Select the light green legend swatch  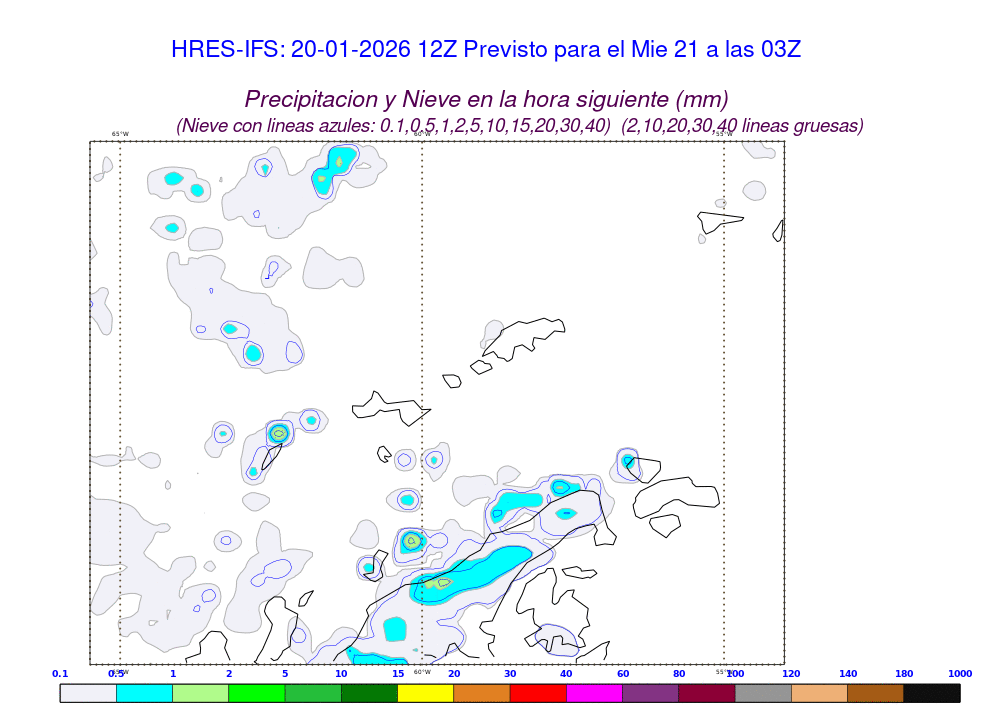click(200, 692)
